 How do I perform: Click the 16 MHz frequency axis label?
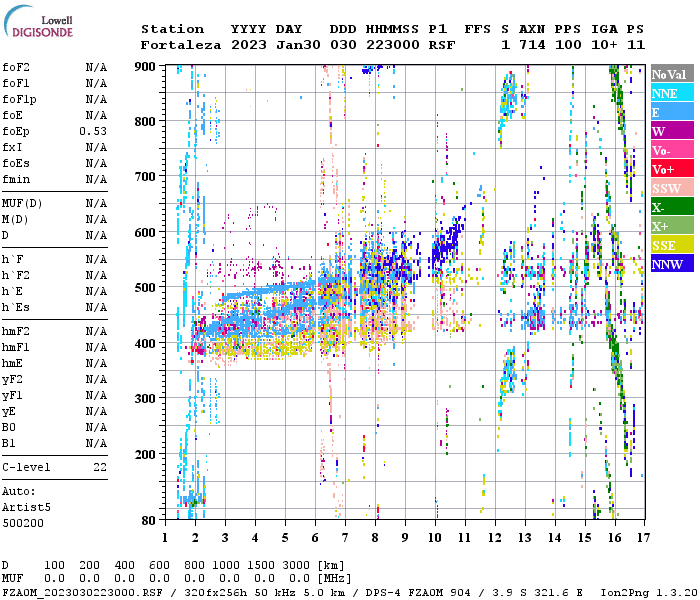pyautogui.click(x=615, y=538)
